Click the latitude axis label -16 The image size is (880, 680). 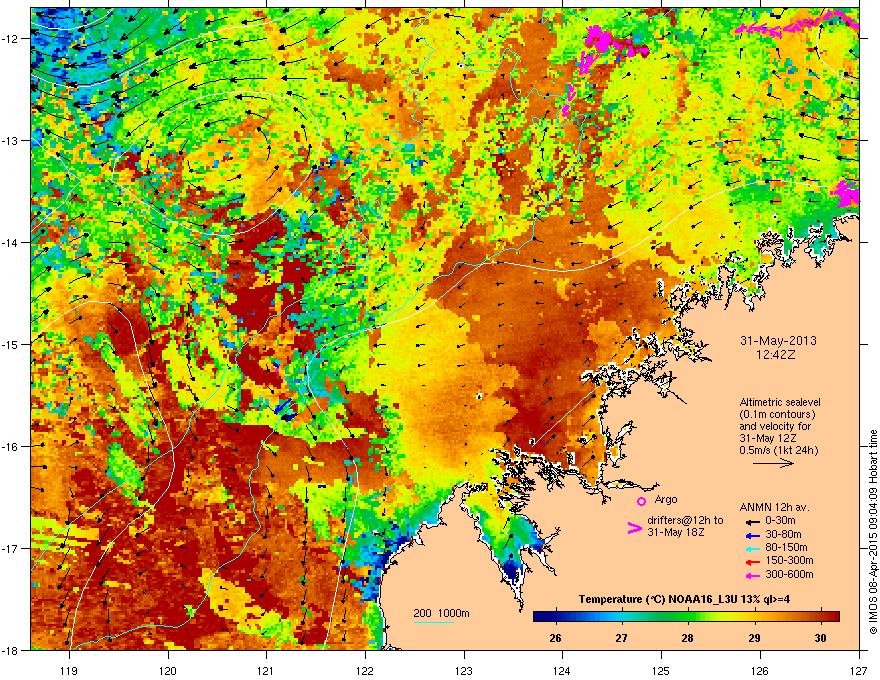coord(11,447)
